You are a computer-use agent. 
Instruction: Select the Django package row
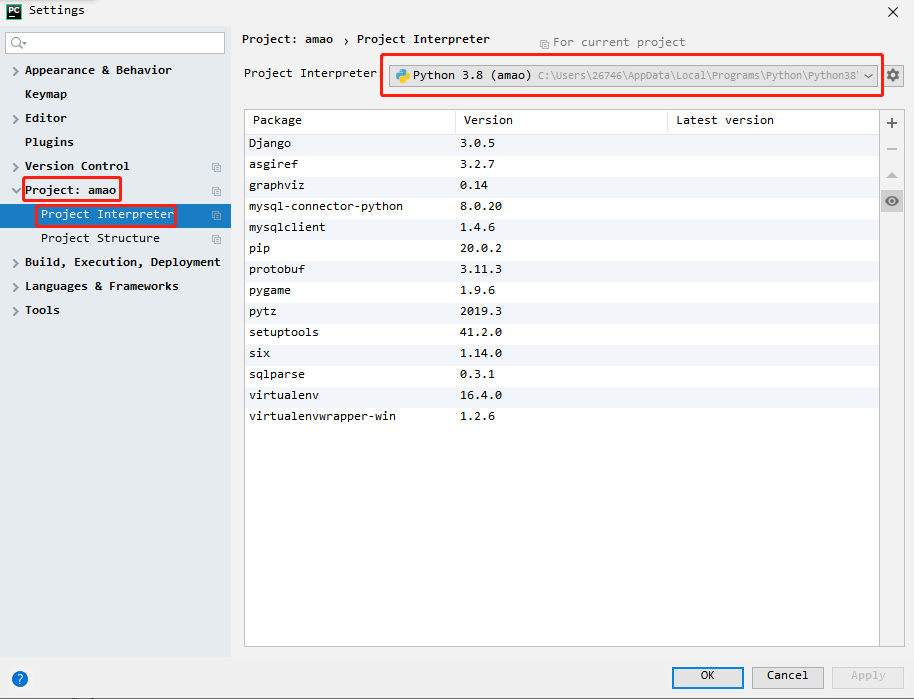pyautogui.click(x=562, y=143)
